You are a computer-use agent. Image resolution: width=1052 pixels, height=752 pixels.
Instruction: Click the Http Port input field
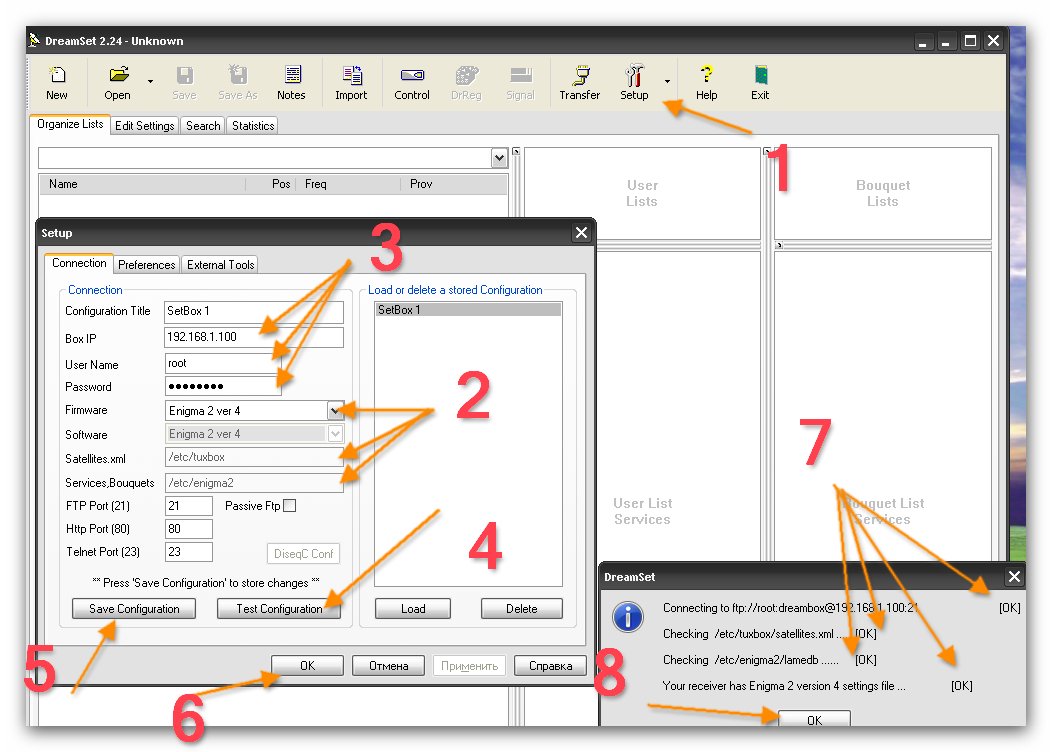189,529
